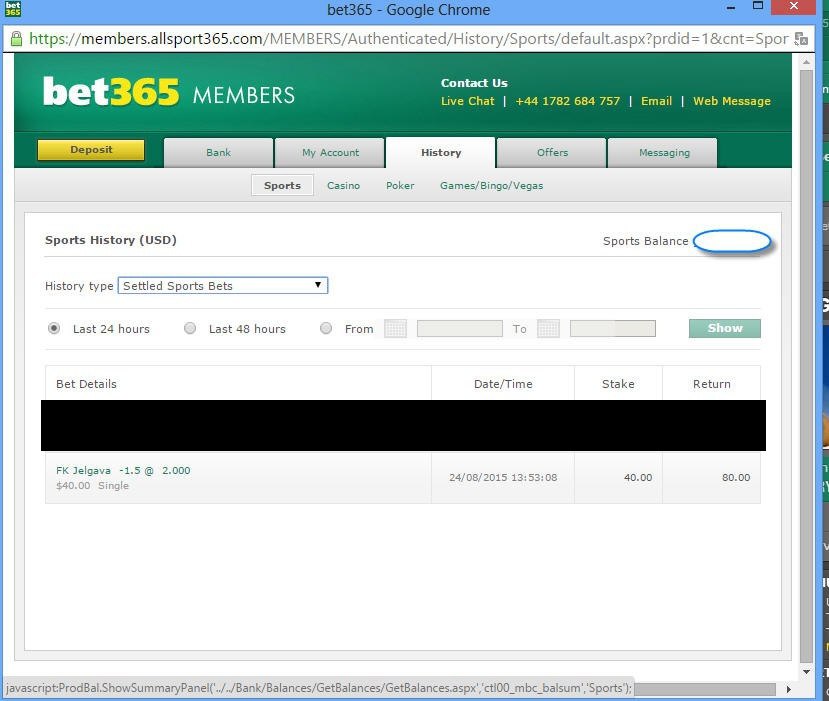Click the Live Chat link

tap(467, 101)
